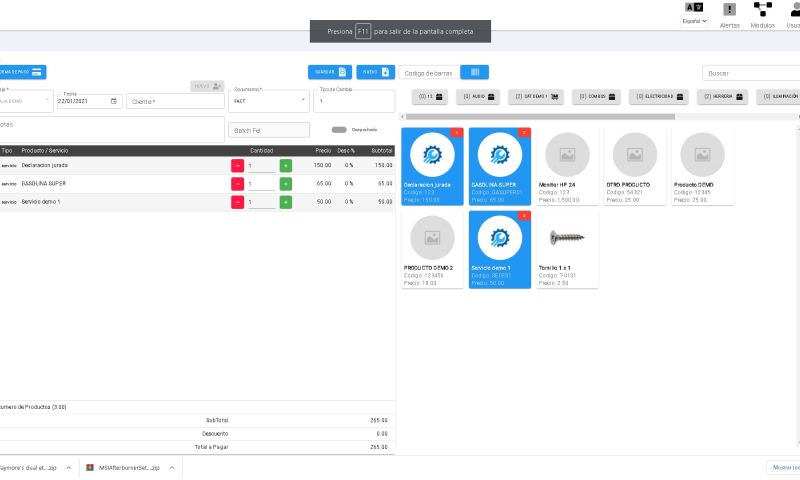Click the Buscar search field
The image size is (800, 480).
point(750,73)
